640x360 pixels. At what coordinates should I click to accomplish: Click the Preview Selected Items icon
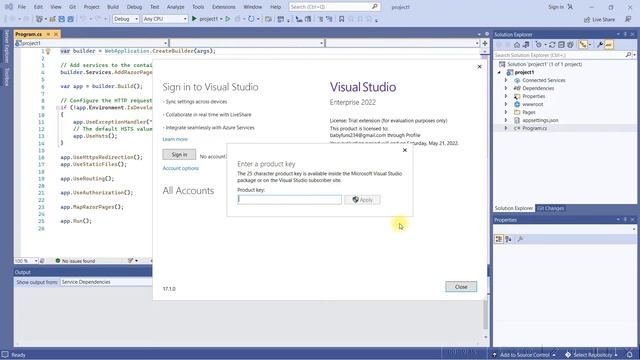pyautogui.click(x=609, y=45)
